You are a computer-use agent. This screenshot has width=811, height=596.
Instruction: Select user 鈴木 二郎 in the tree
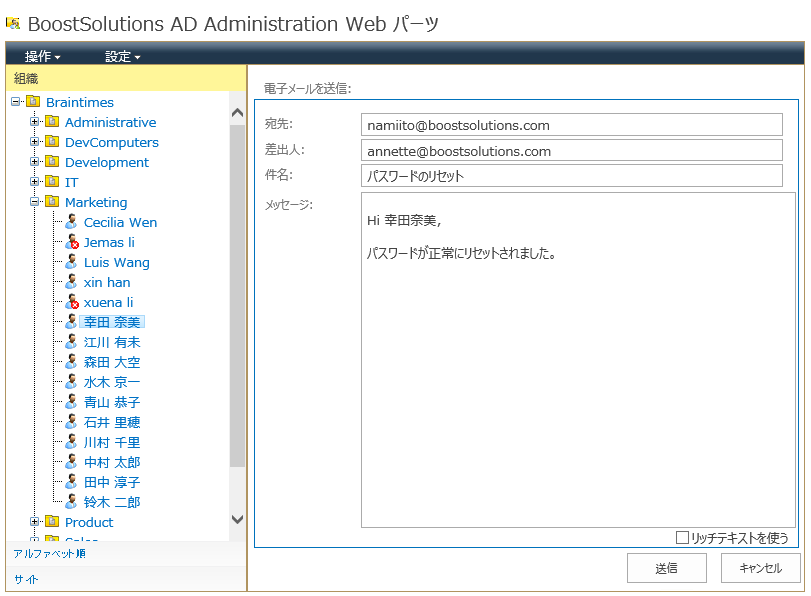(112, 502)
